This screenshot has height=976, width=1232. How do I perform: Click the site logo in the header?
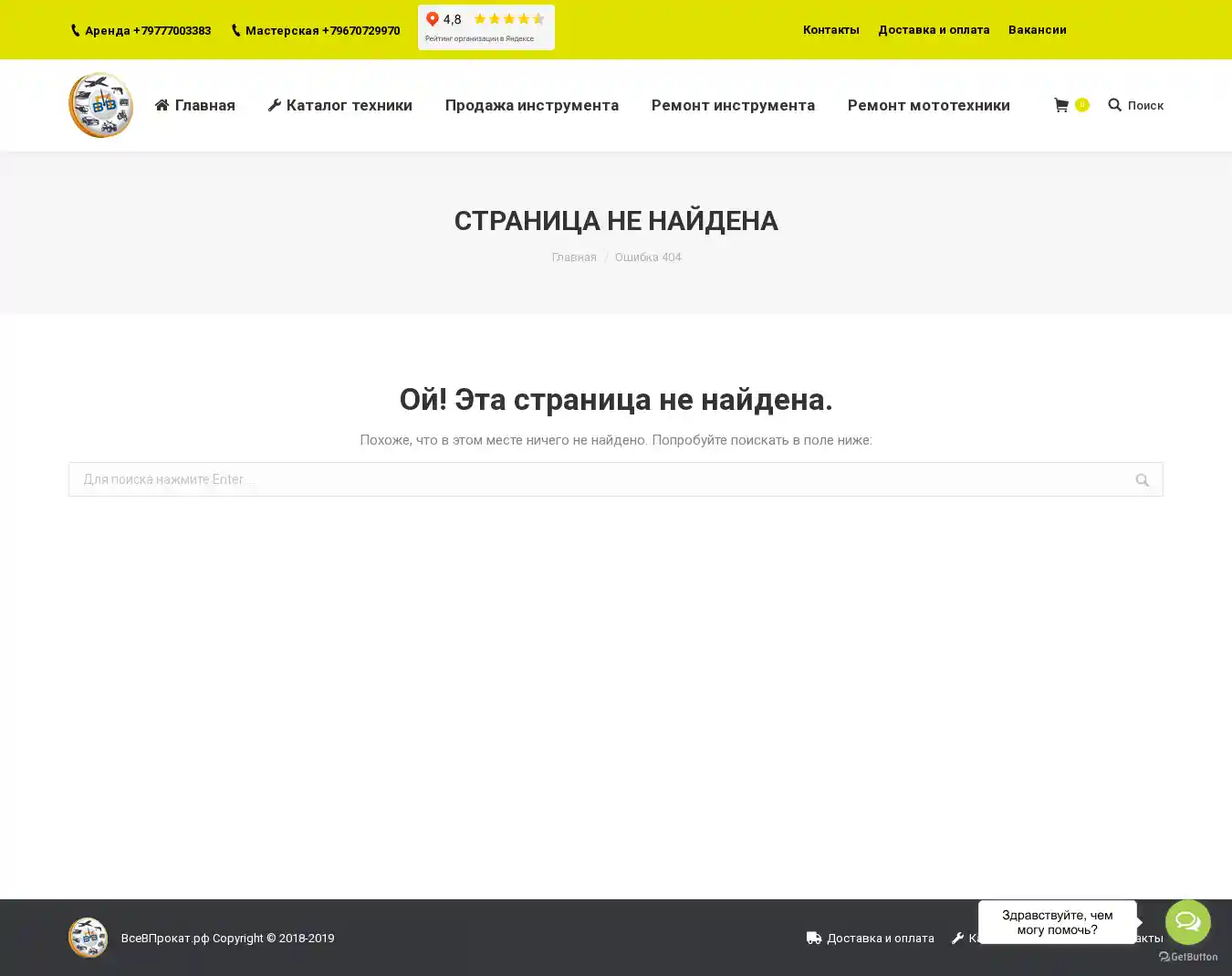pos(100,105)
